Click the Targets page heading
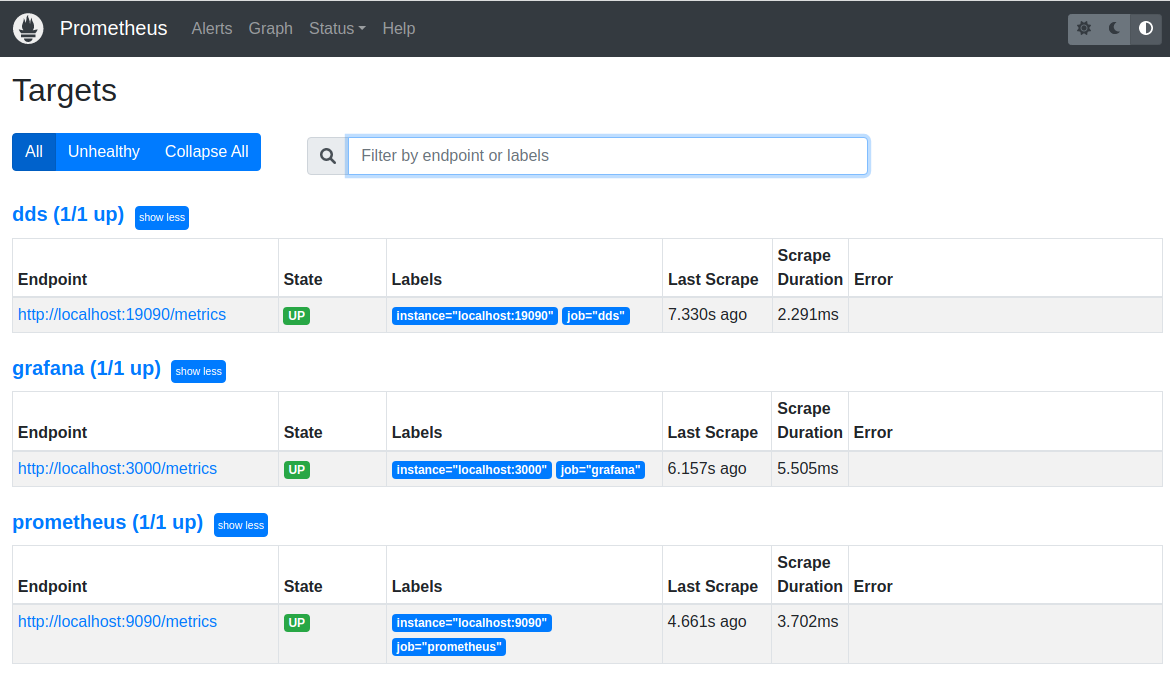1170x682 pixels. coord(65,91)
